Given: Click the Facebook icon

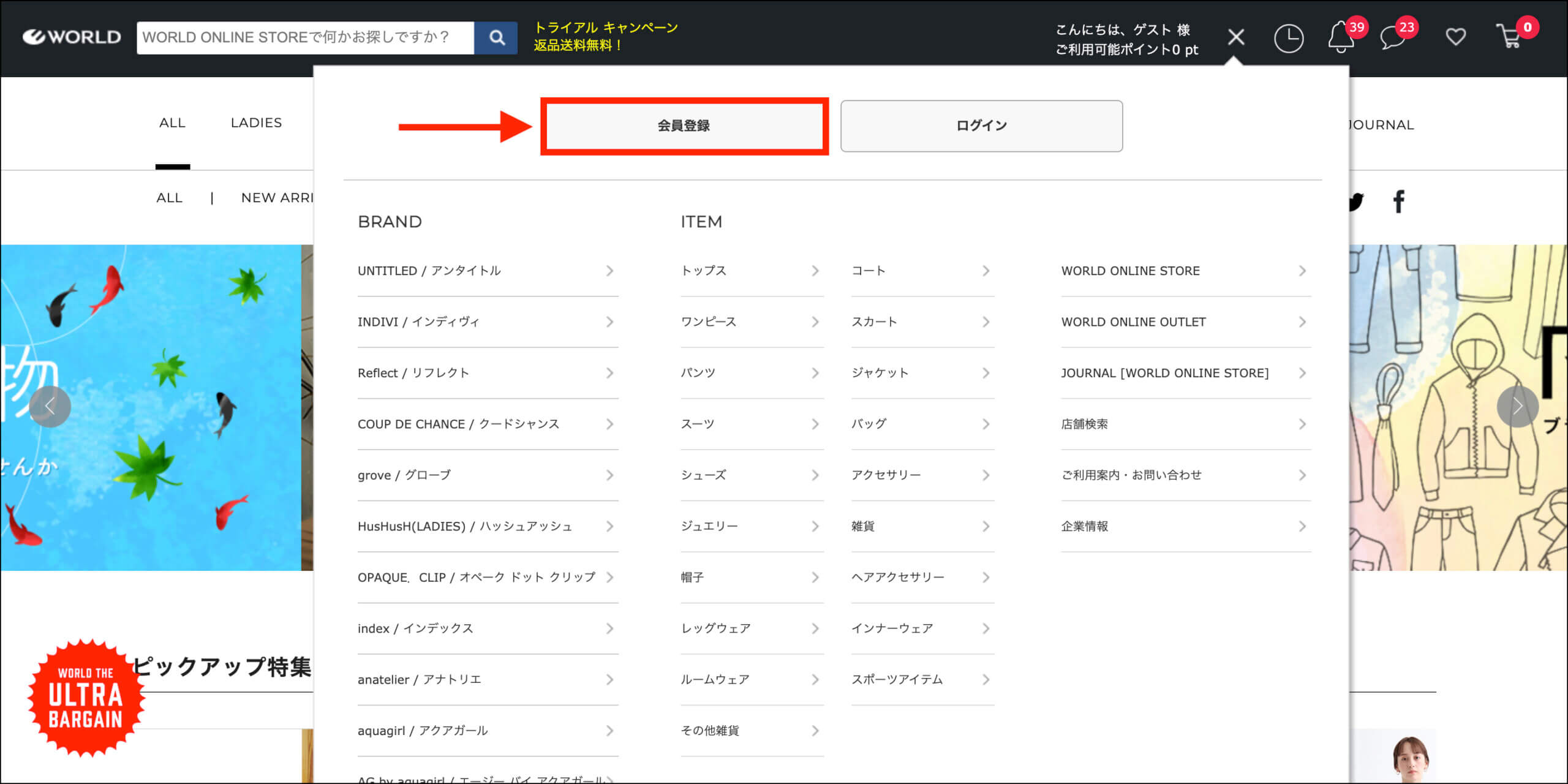Looking at the screenshot, I should (x=1398, y=202).
